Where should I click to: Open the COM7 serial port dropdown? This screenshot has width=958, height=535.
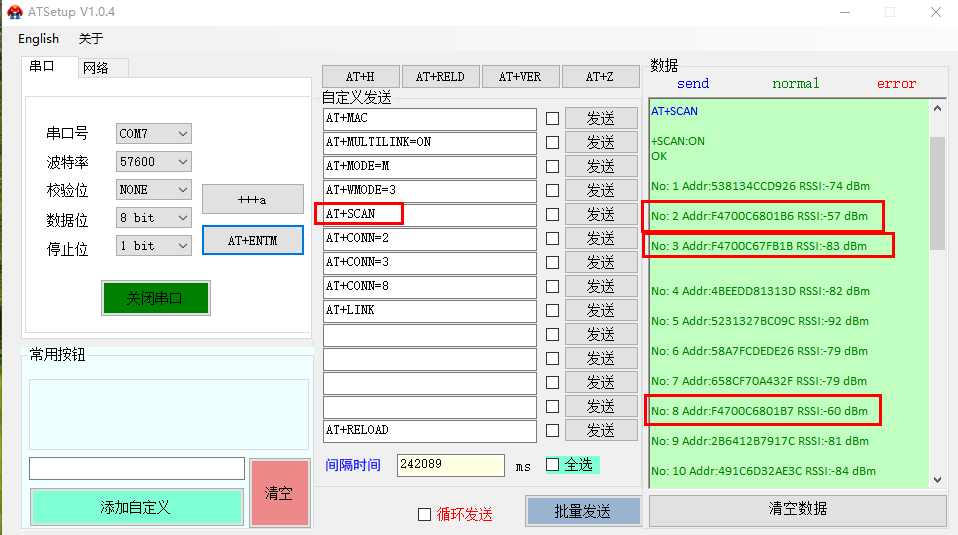click(x=153, y=133)
